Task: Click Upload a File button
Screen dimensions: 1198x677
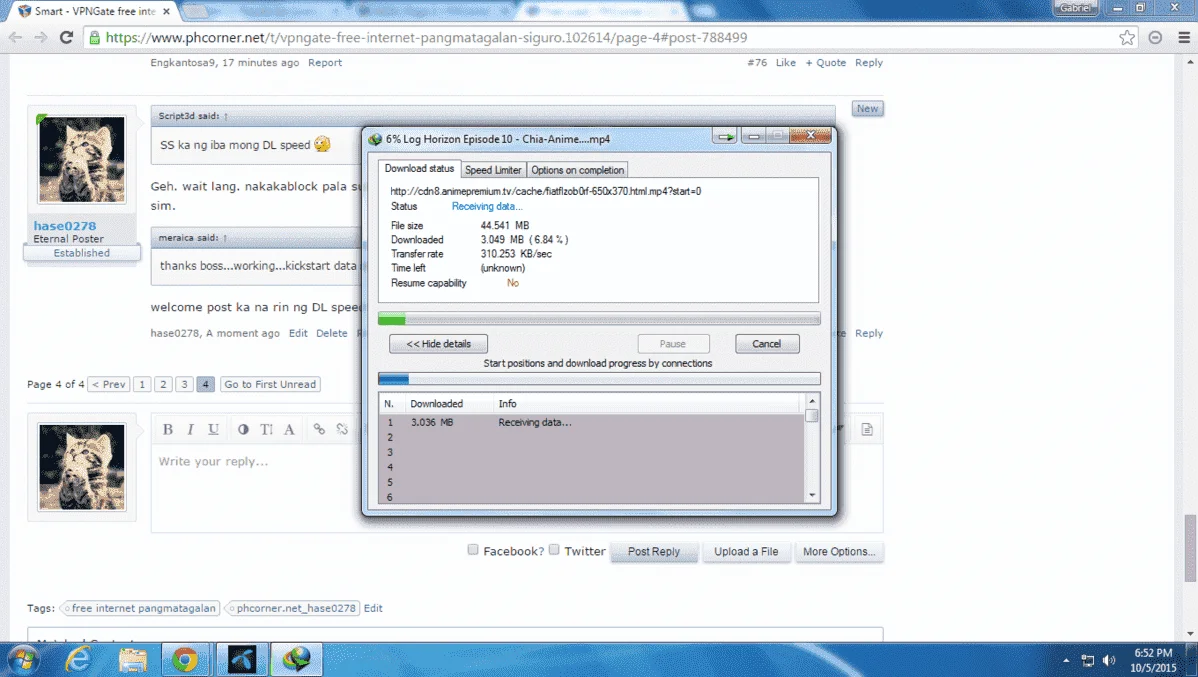Action: [746, 552]
